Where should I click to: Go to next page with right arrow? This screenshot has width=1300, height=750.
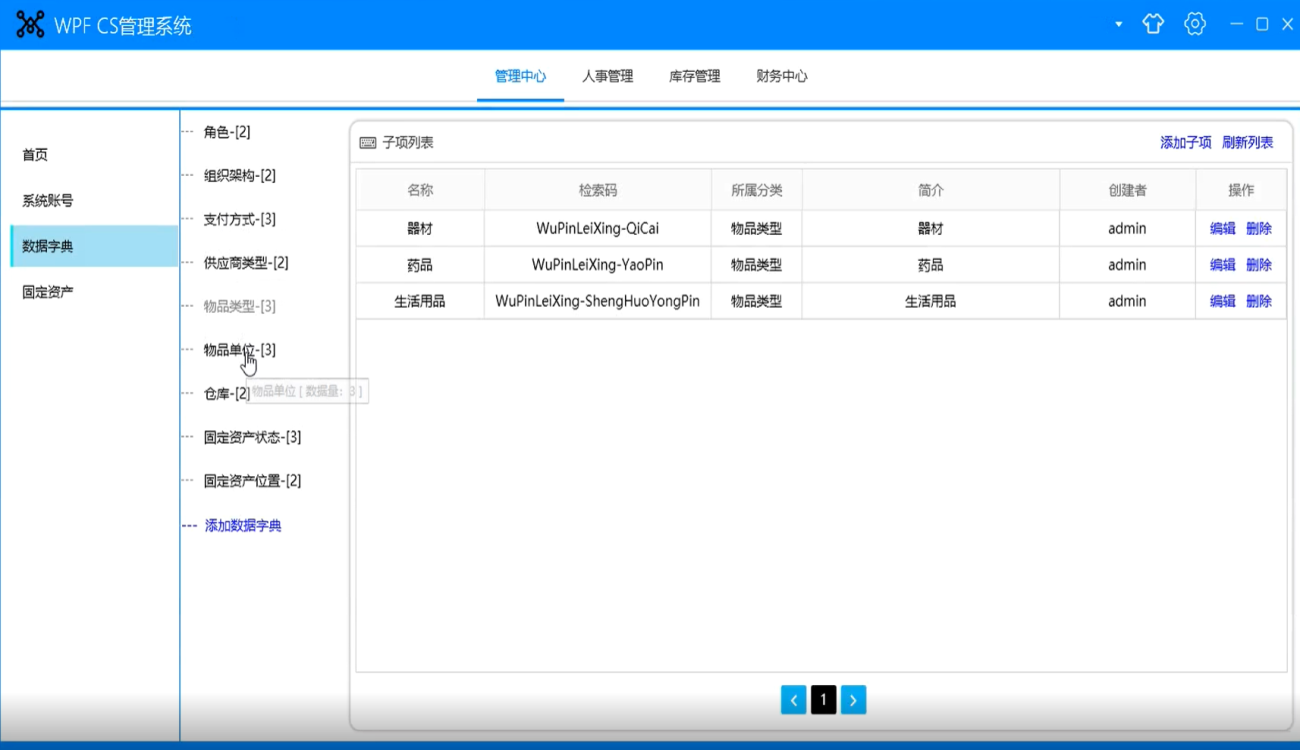853,700
